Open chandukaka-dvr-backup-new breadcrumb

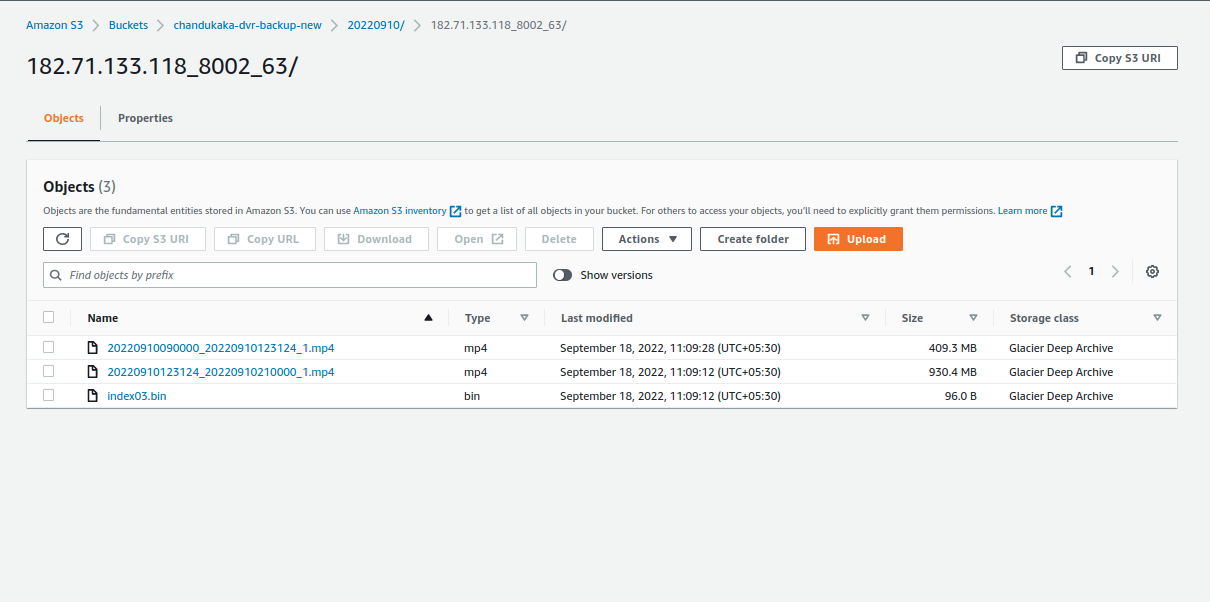[x=248, y=25]
